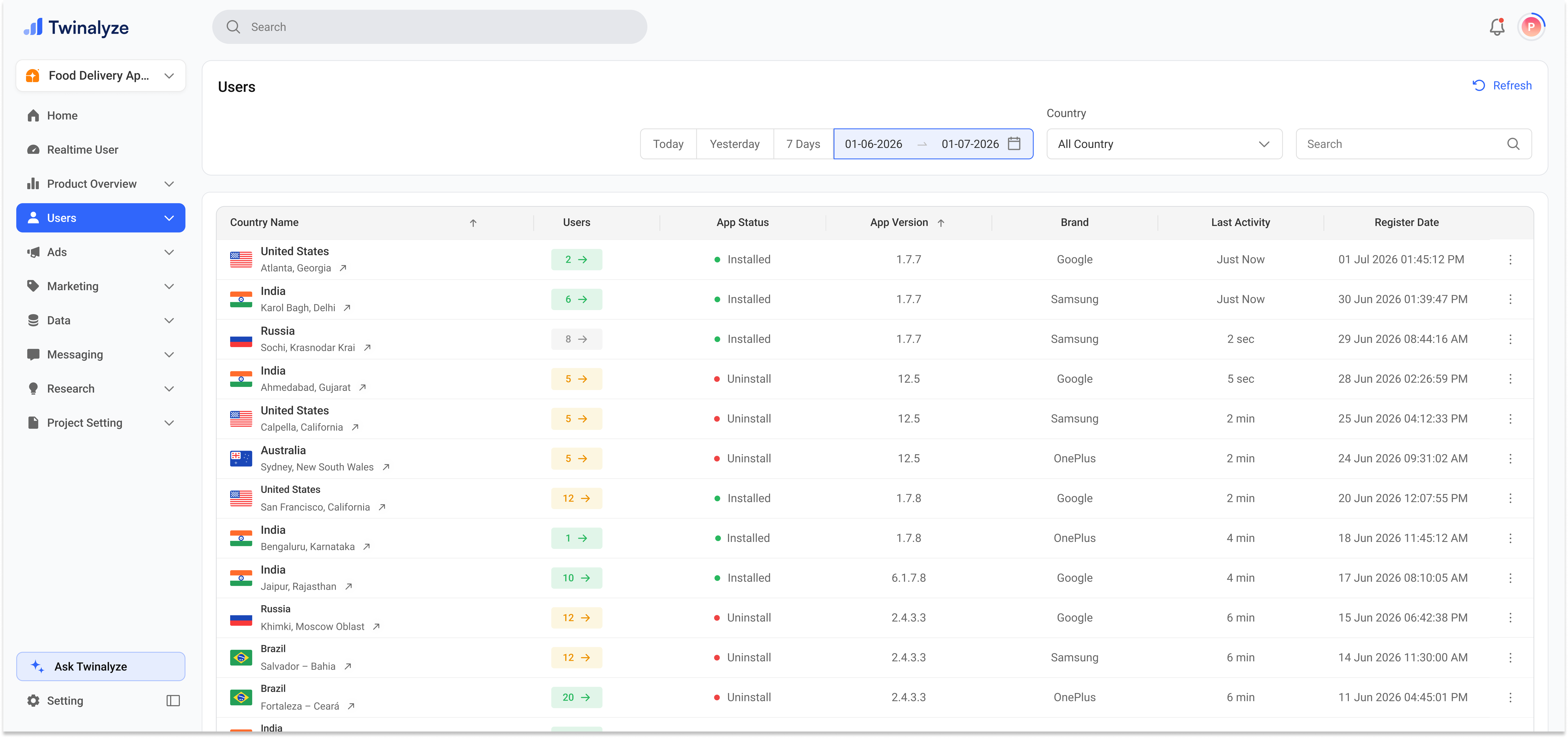This screenshot has height=738, width=1568.
Task: Open external link for Karol Bagh, Delhi
Action: coord(347,308)
